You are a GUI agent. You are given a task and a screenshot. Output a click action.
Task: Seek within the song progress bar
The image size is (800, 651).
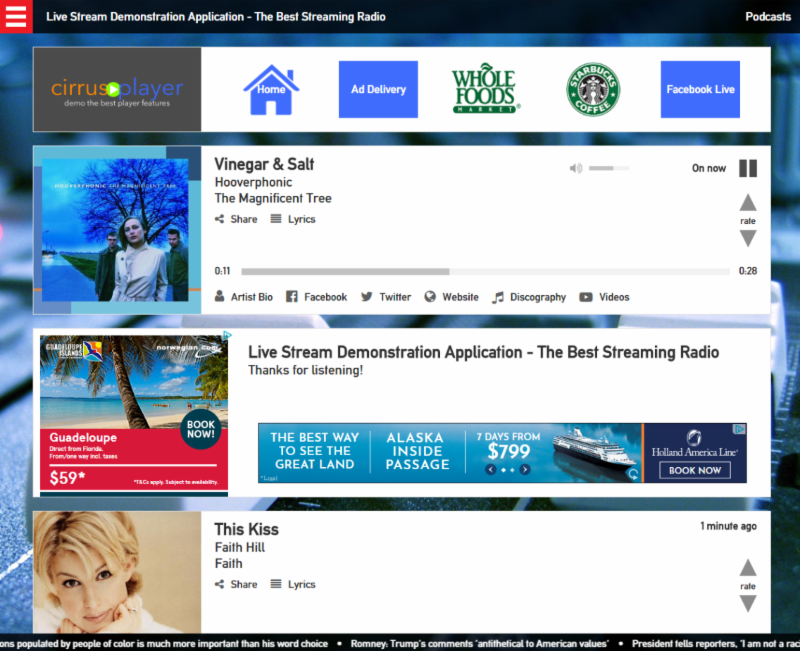pyautogui.click(x=485, y=271)
